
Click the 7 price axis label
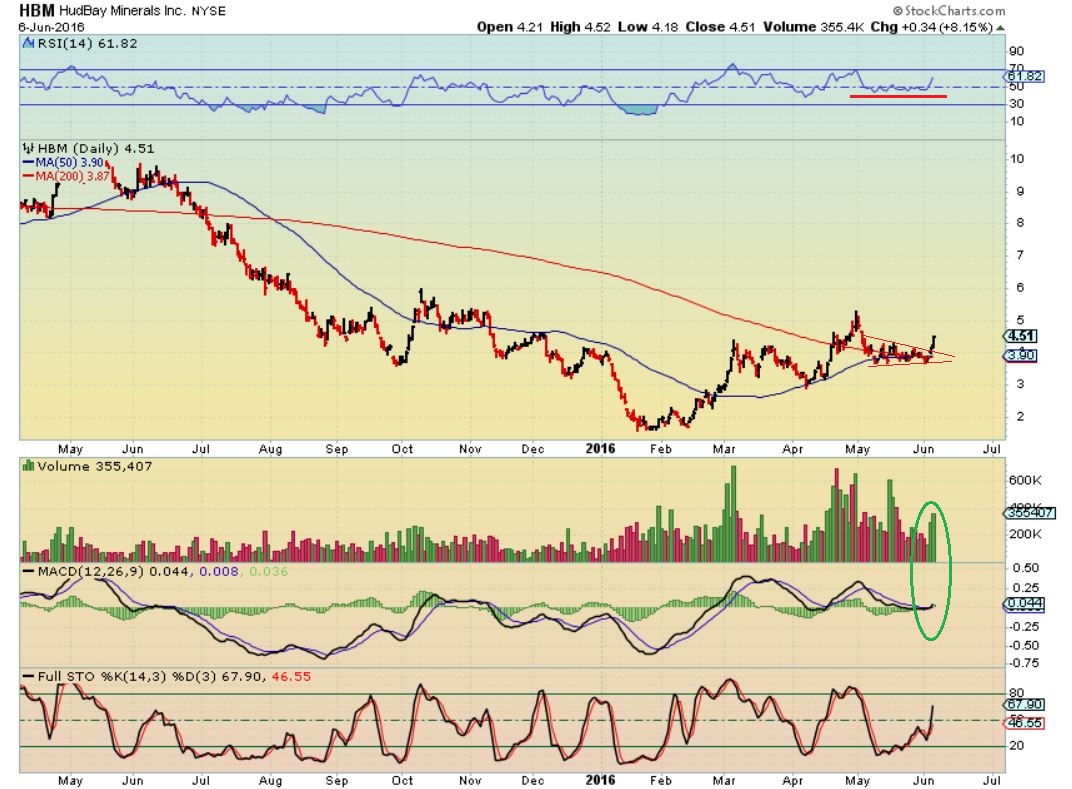[1020, 256]
